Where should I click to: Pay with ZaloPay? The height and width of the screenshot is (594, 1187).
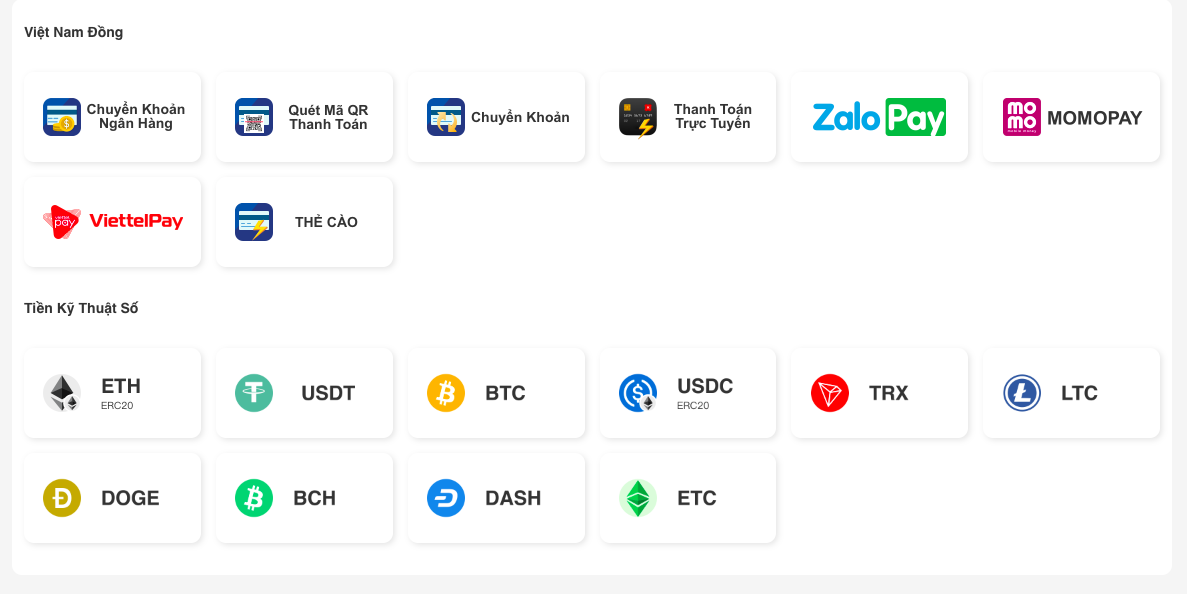[x=879, y=117]
